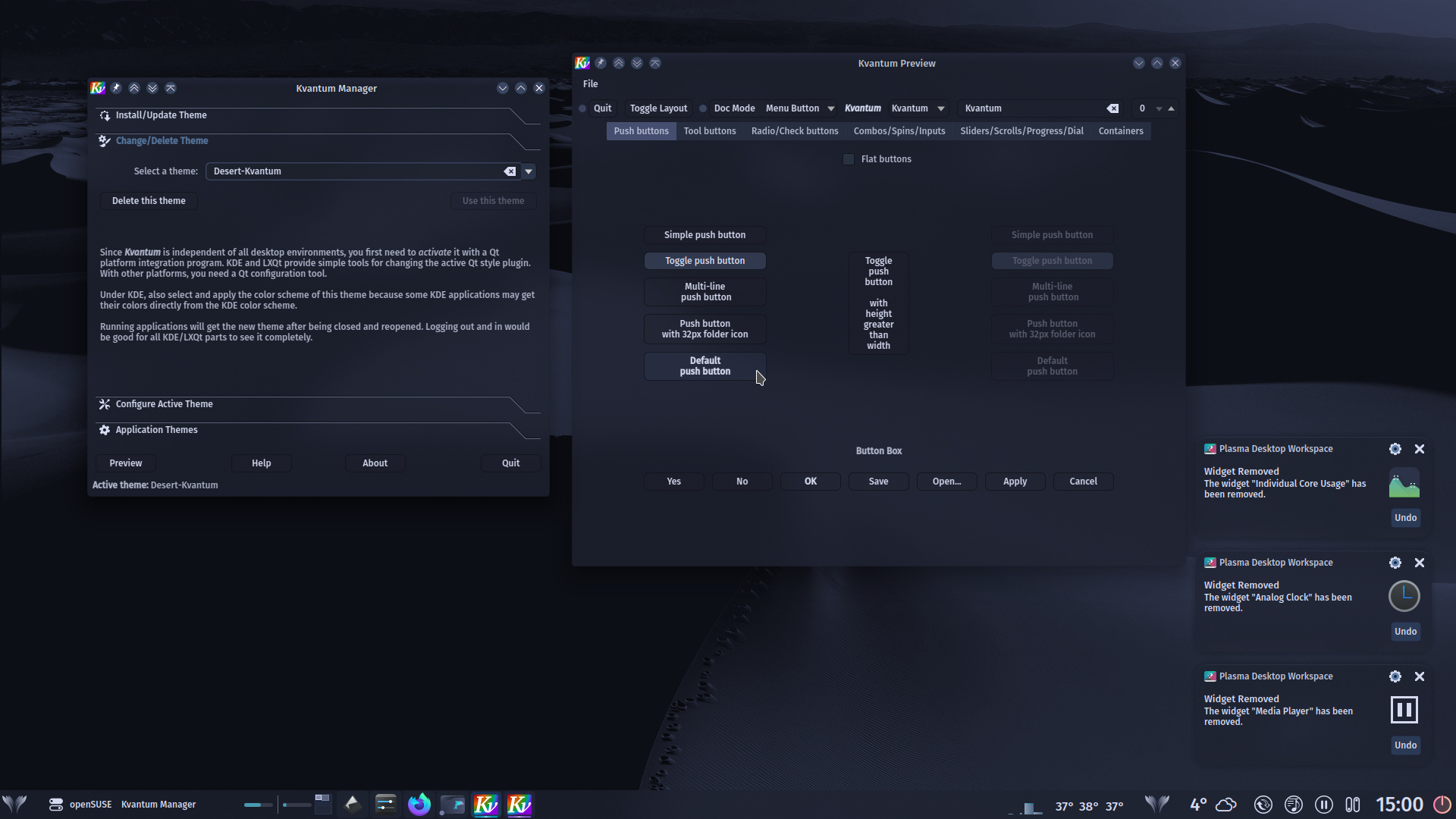Undo the Analog Clock widget removal

click(x=1405, y=632)
